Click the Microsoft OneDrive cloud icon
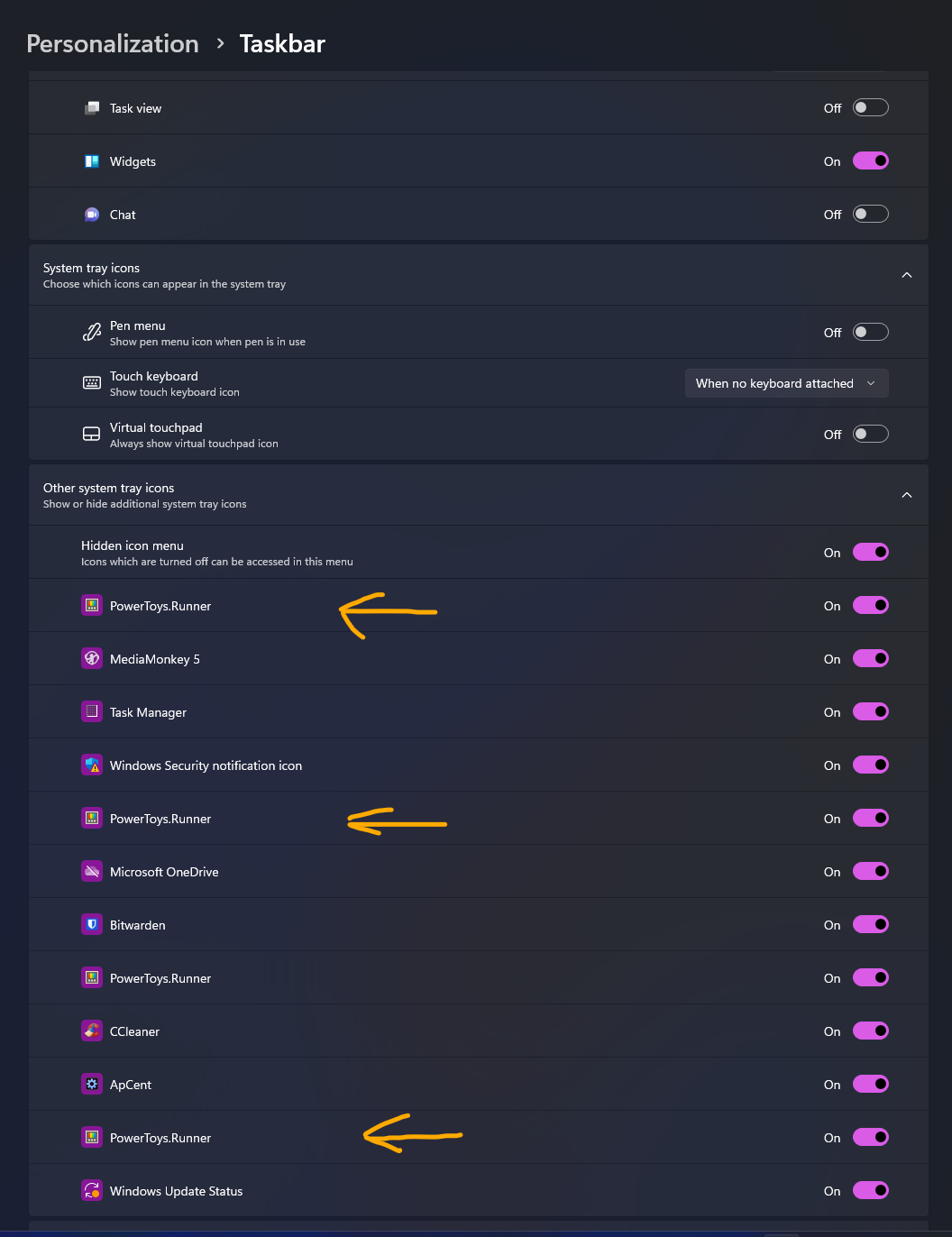The height and width of the screenshot is (1237, 952). tap(92, 871)
